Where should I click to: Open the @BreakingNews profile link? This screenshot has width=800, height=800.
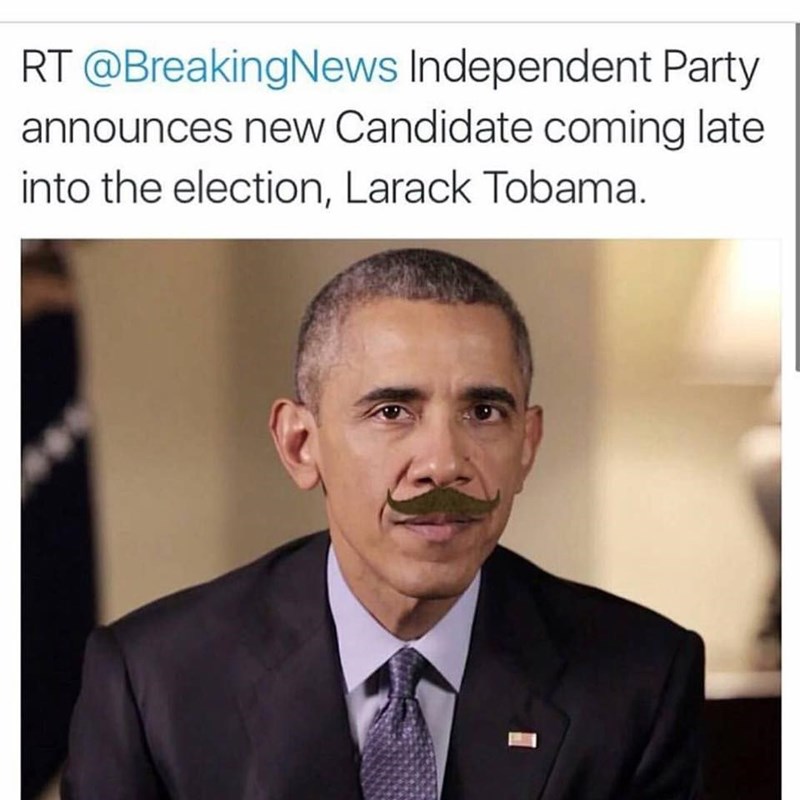239,68
